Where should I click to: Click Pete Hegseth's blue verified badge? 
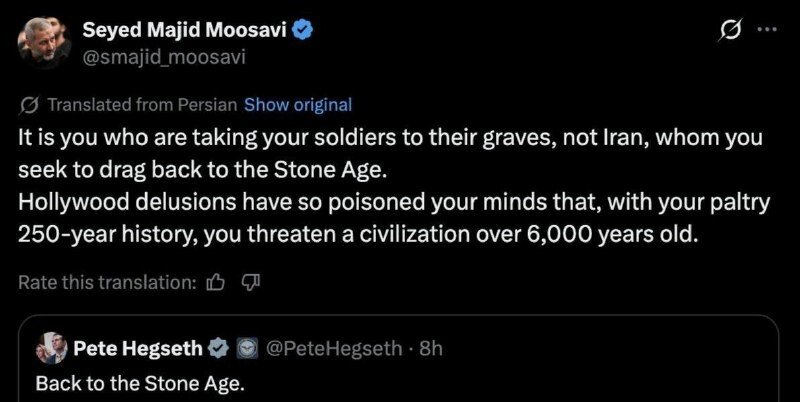tap(217, 348)
